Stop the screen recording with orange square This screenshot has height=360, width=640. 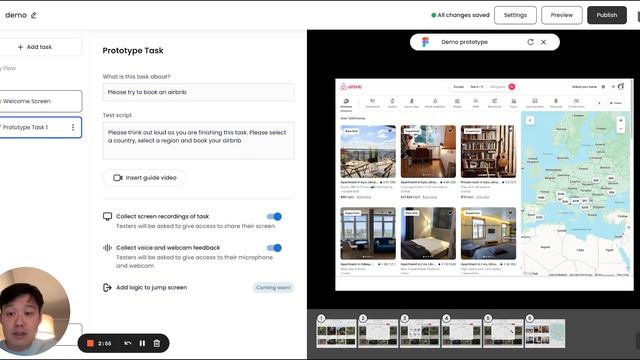coord(90,343)
